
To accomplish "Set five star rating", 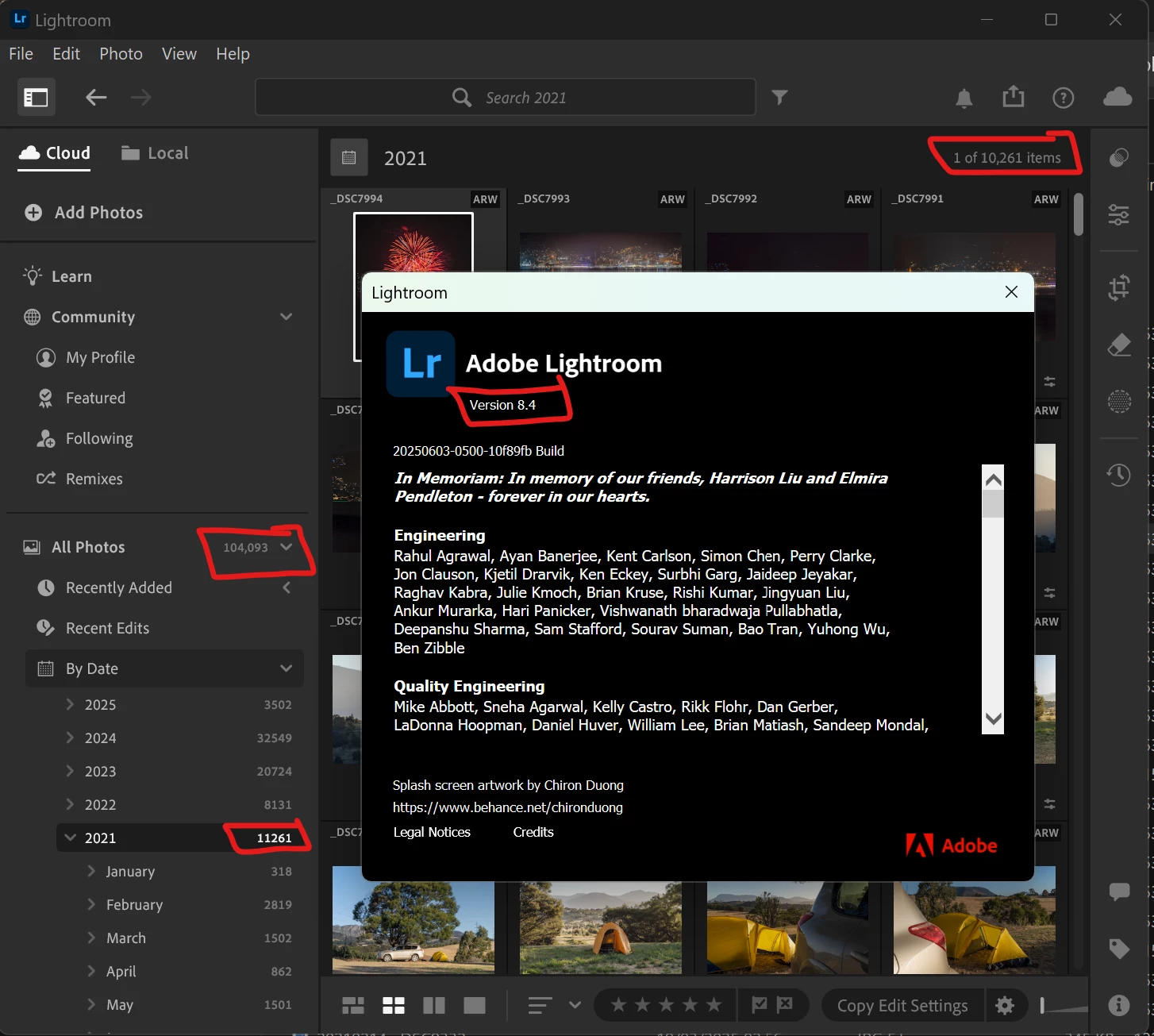I will 714,1005.
